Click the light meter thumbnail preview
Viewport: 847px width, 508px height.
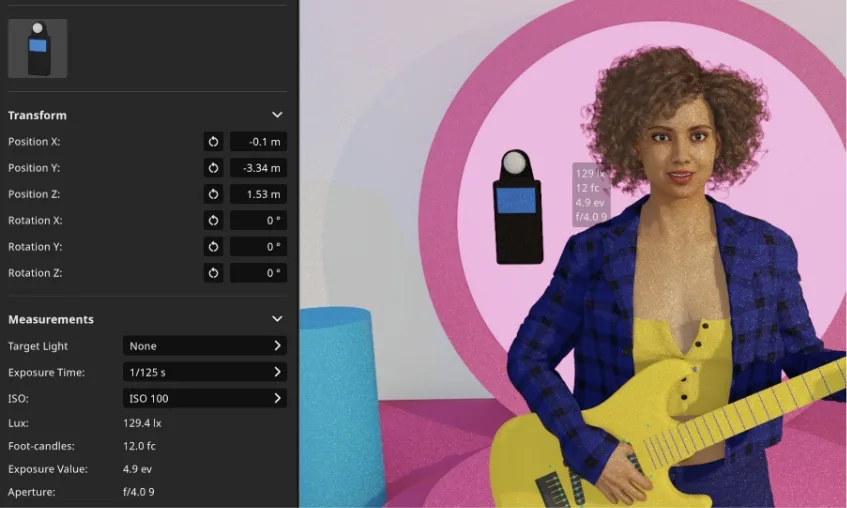(x=38, y=48)
